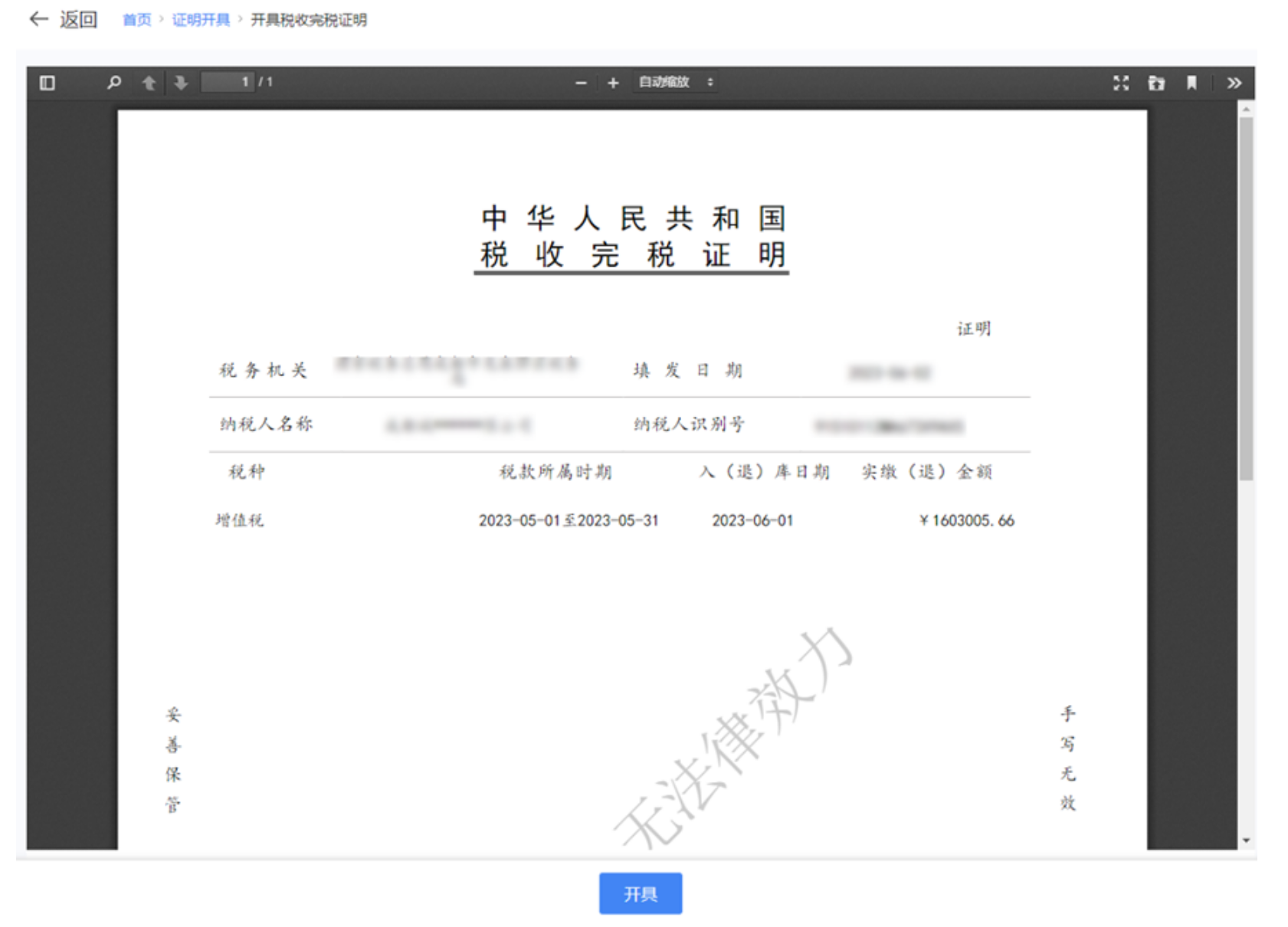Select the next page arrow
Image resolution: width=1288 pixels, height=927 pixels.
click(179, 84)
